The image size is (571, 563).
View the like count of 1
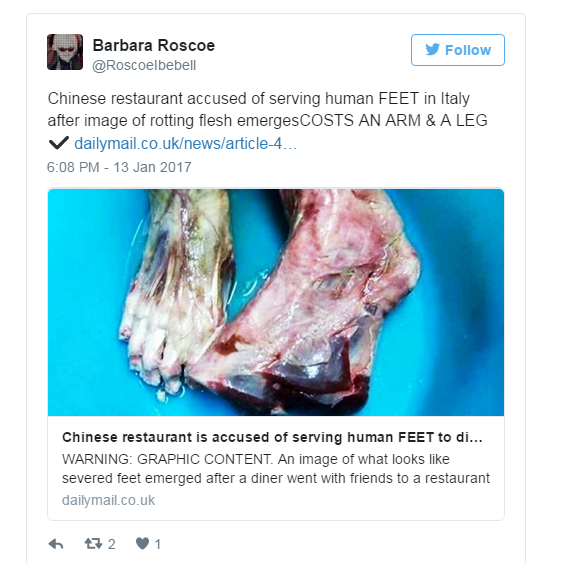157,544
